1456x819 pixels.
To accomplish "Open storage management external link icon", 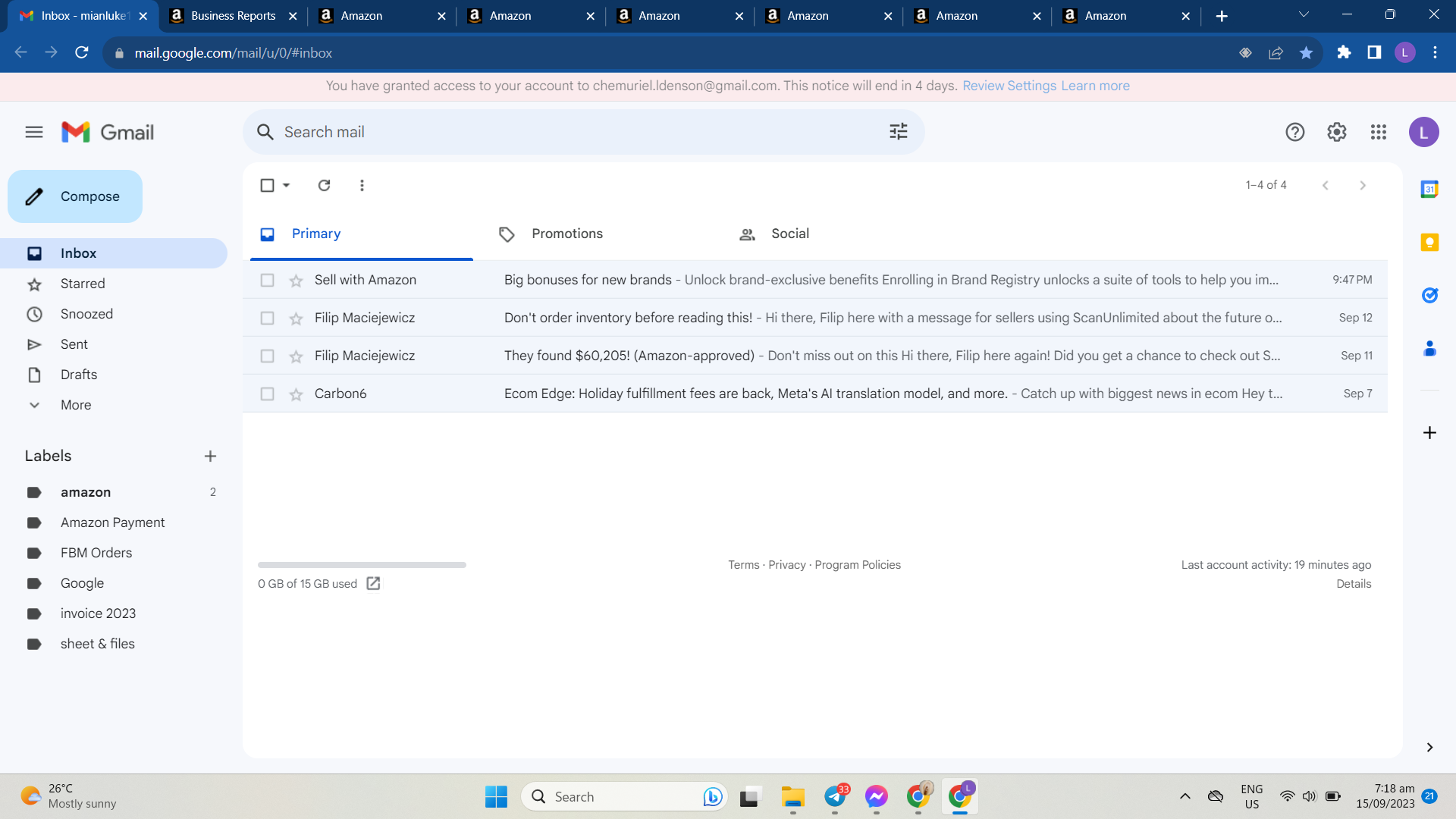I will click(373, 583).
